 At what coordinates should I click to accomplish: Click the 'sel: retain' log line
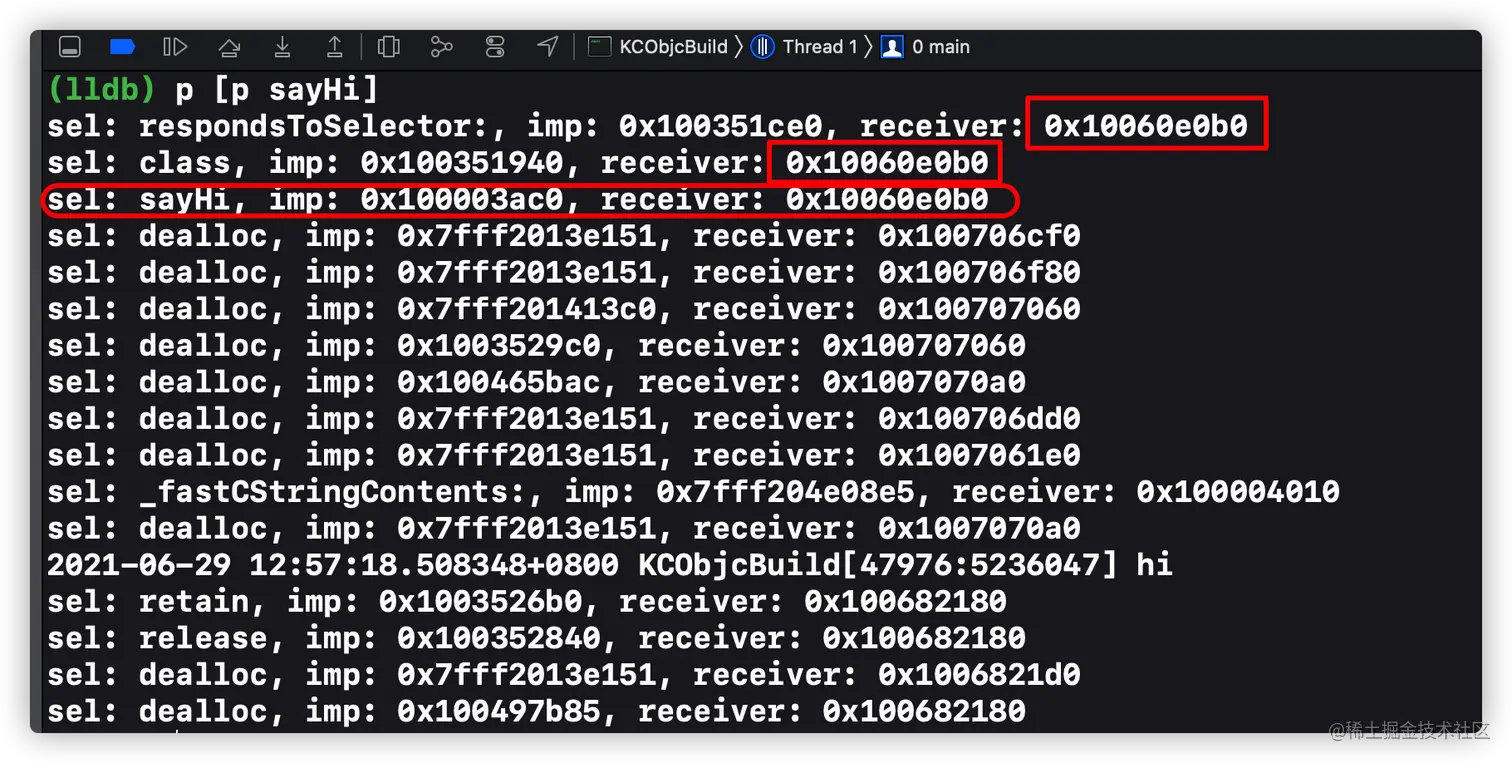point(527,601)
